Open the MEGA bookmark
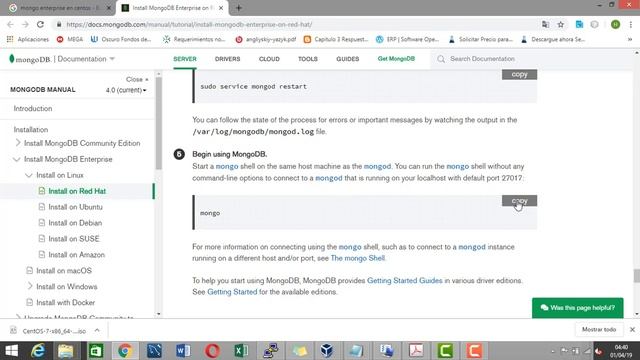 70,39
